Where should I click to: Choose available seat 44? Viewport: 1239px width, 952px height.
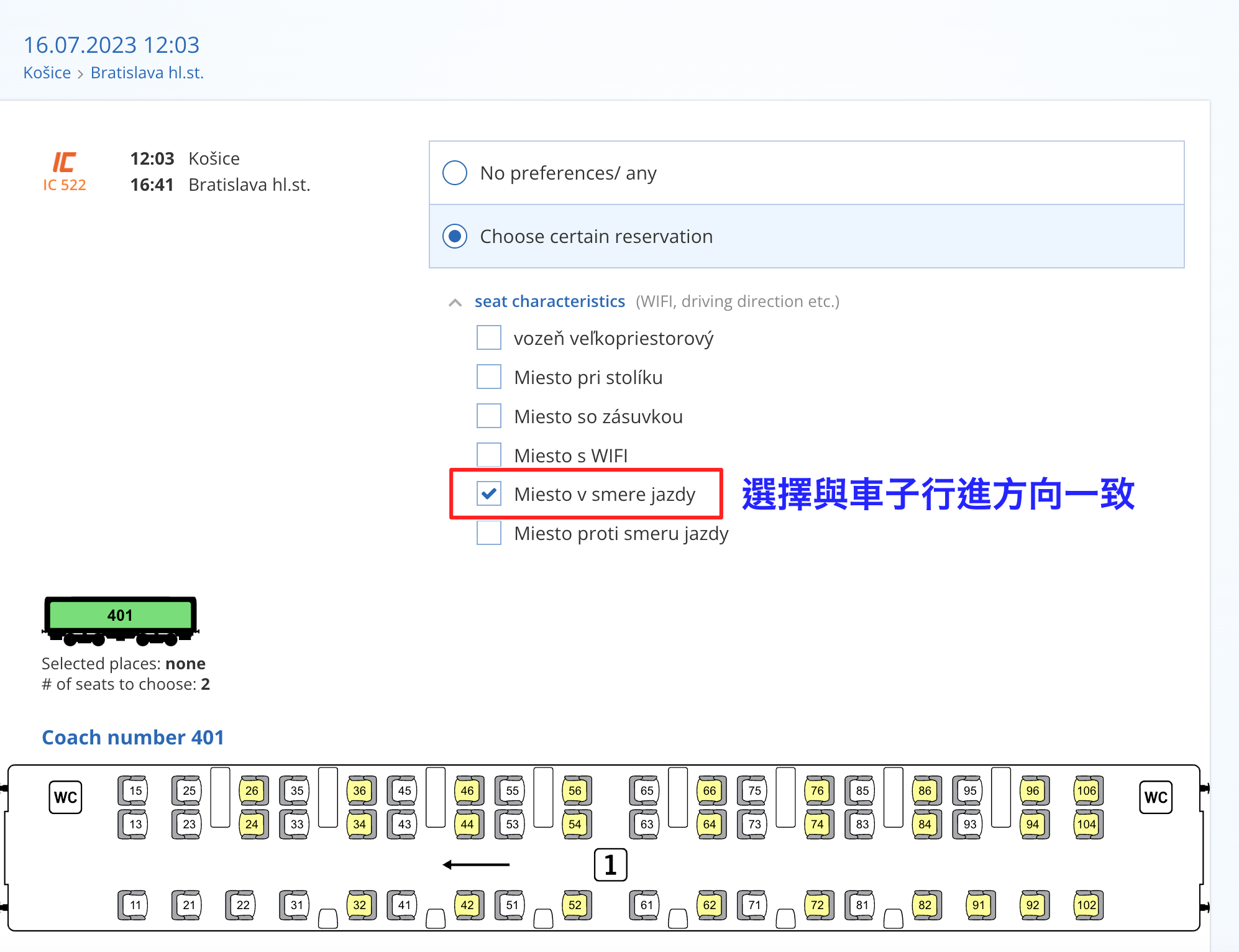point(469,824)
